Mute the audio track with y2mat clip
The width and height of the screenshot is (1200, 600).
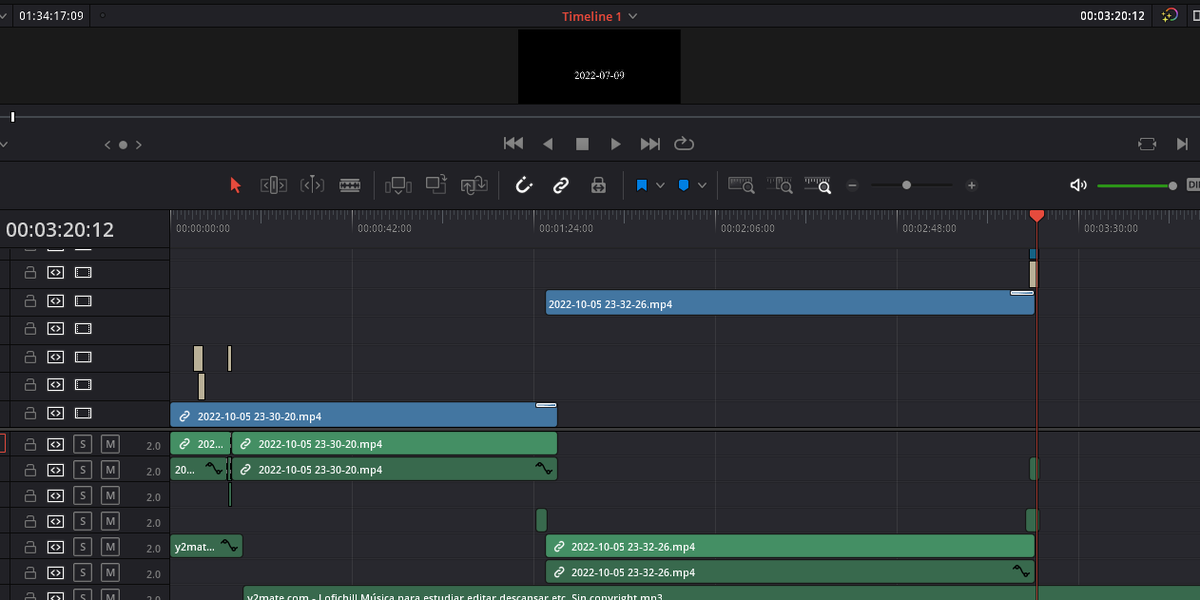(110, 547)
